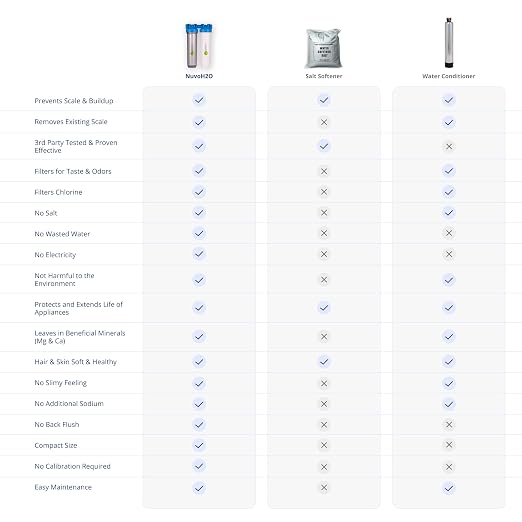This screenshot has height=522, width=522.
Task: Click Salt Softener X for Filters Chlorine
Action: pyautogui.click(x=324, y=192)
